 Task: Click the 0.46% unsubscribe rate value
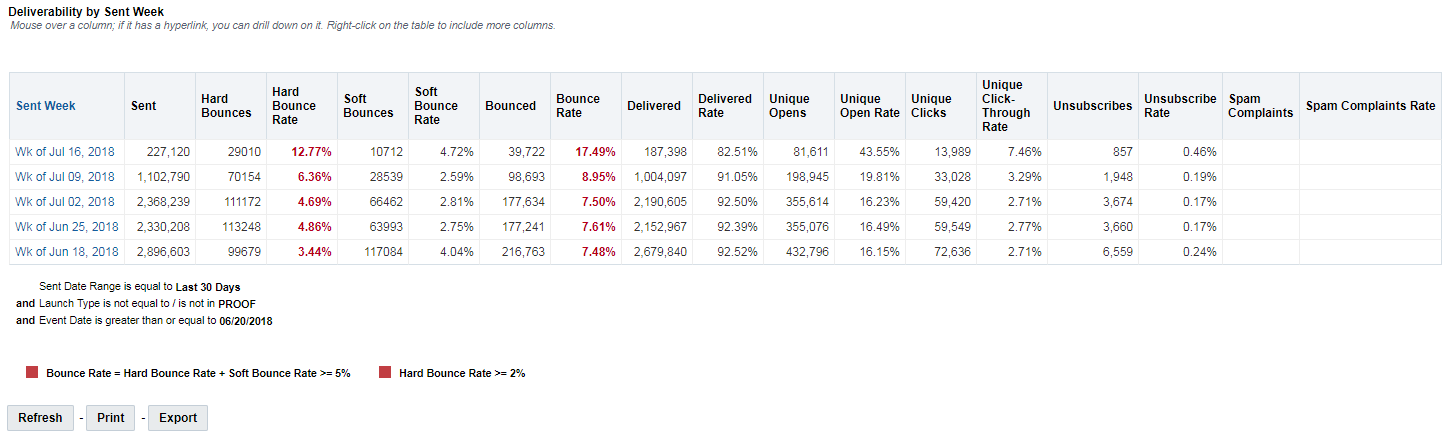1199,152
